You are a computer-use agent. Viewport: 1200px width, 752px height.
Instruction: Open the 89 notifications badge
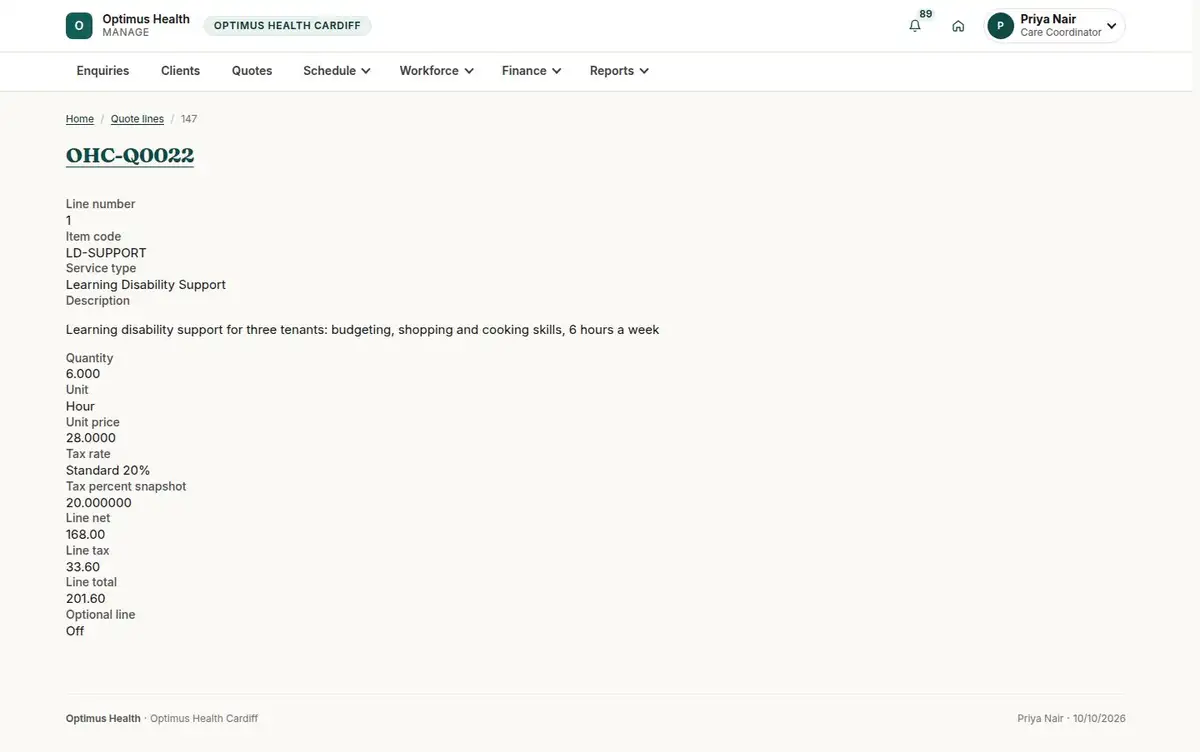[x=926, y=14]
